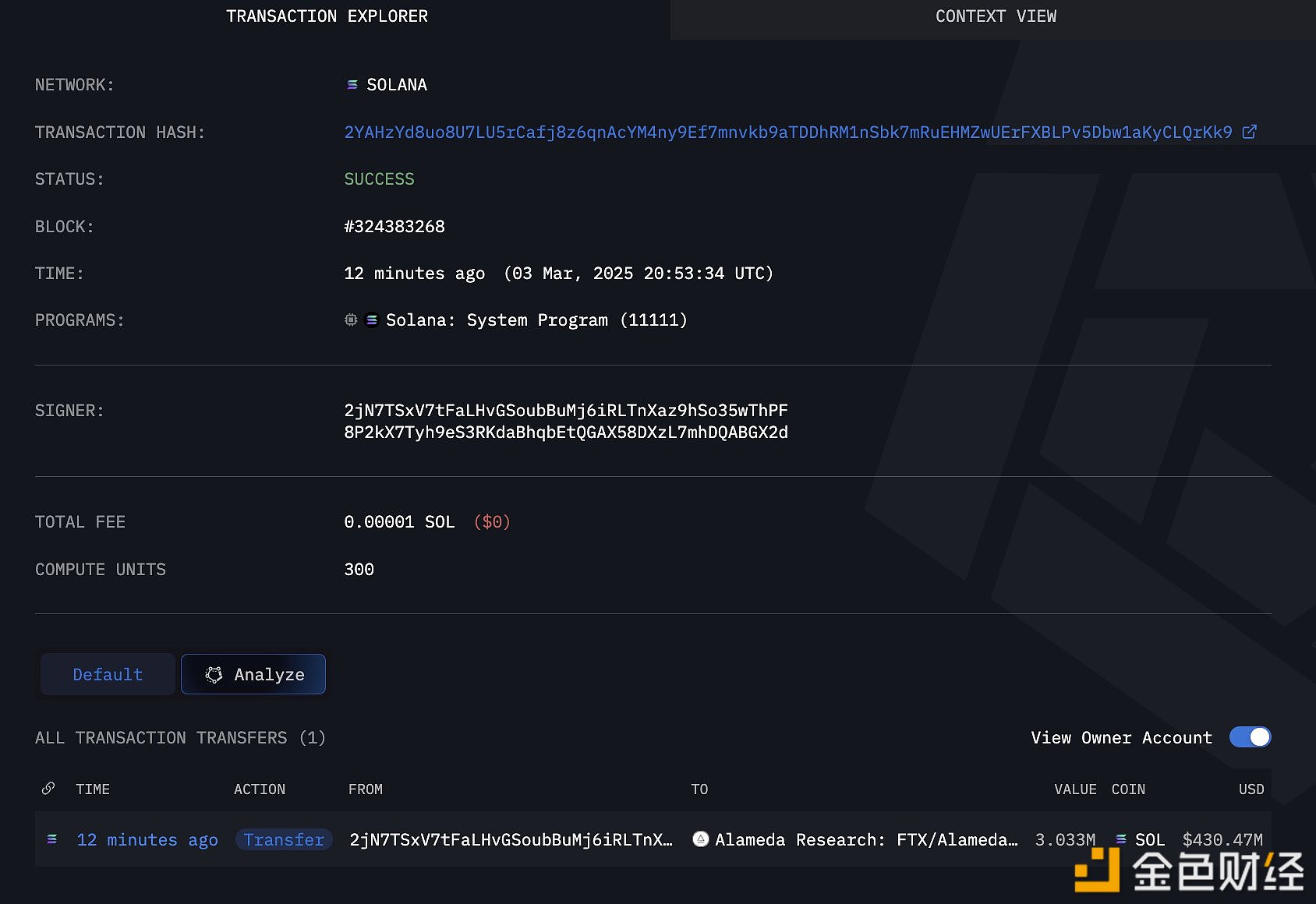Open external link icon beside transaction hash
The width and height of the screenshot is (1316, 904).
[1249, 132]
